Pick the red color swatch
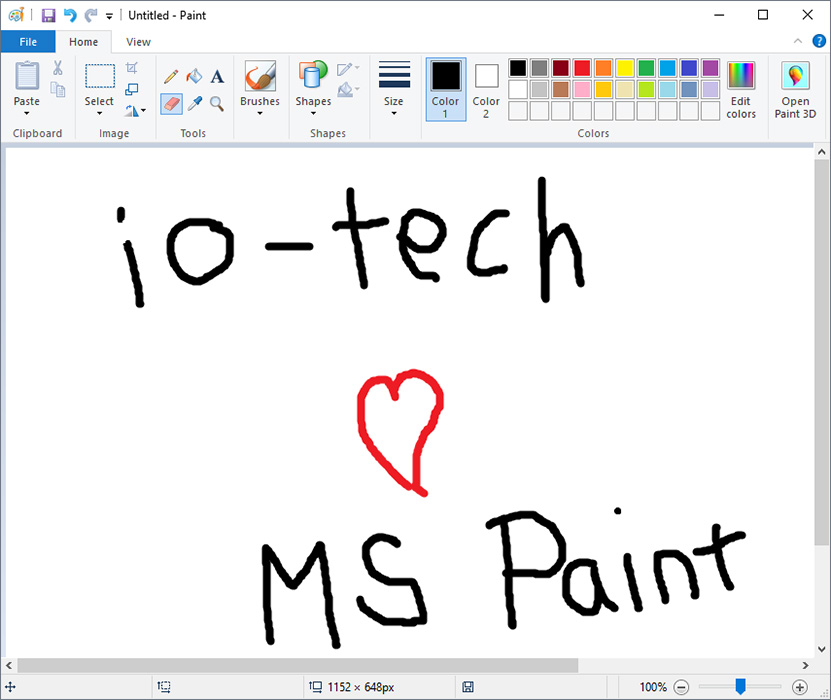The width and height of the screenshot is (831, 700). click(582, 68)
